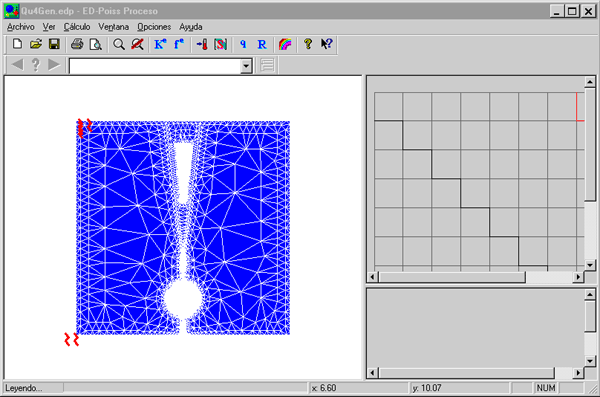Activate the context help arrow icon
The image size is (600, 397).
click(x=326, y=44)
